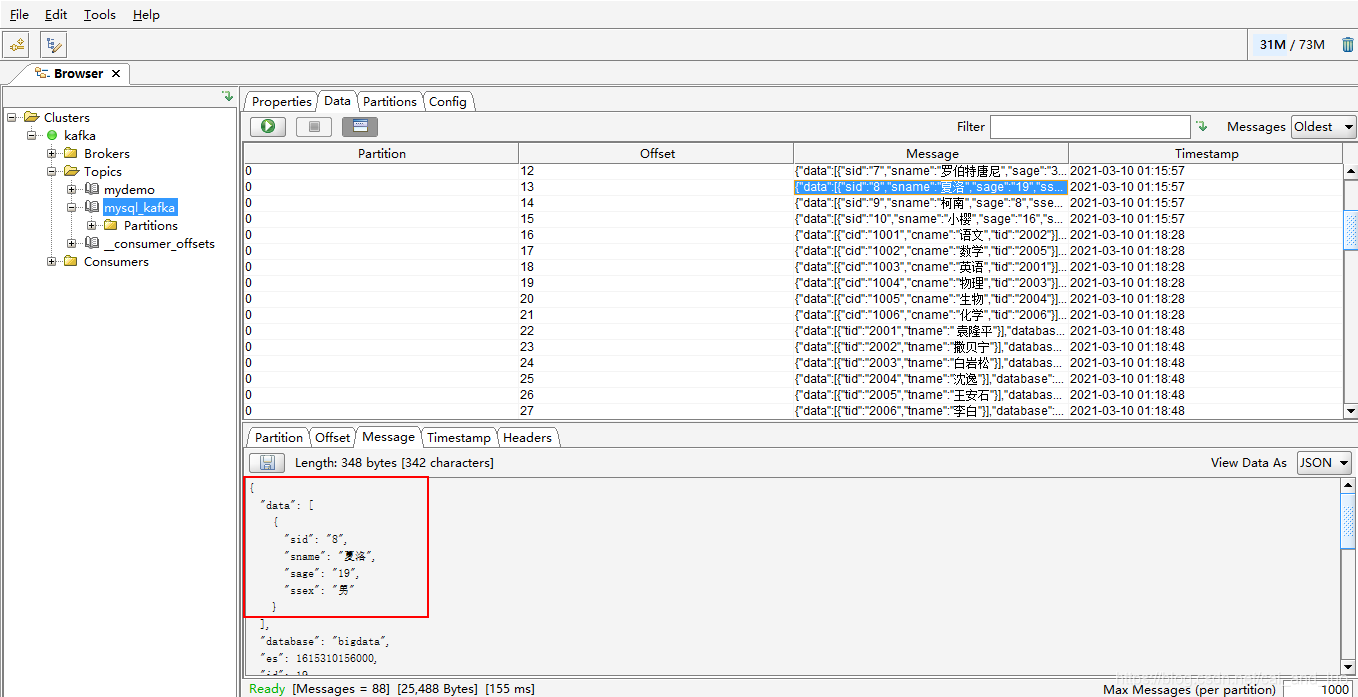The width and height of the screenshot is (1358, 697).
Task: Expand the Brokers node
Action: (52, 154)
